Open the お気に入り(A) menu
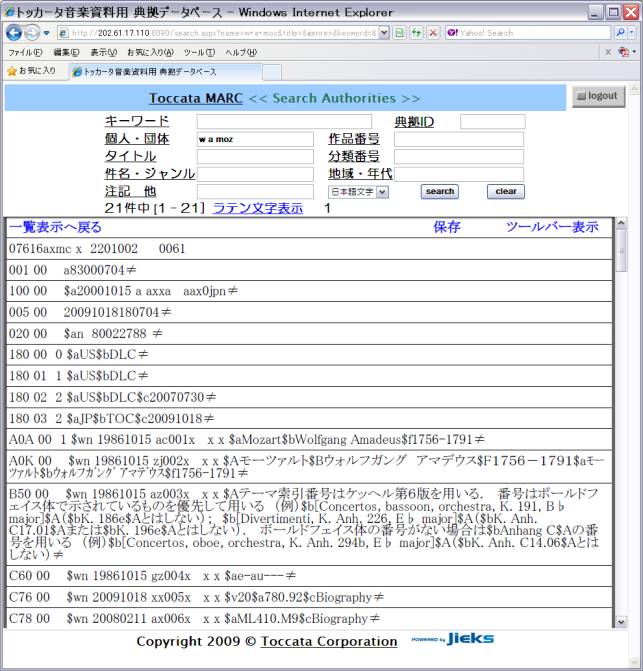Image resolution: width=643 pixels, height=671 pixels. tap(150, 53)
